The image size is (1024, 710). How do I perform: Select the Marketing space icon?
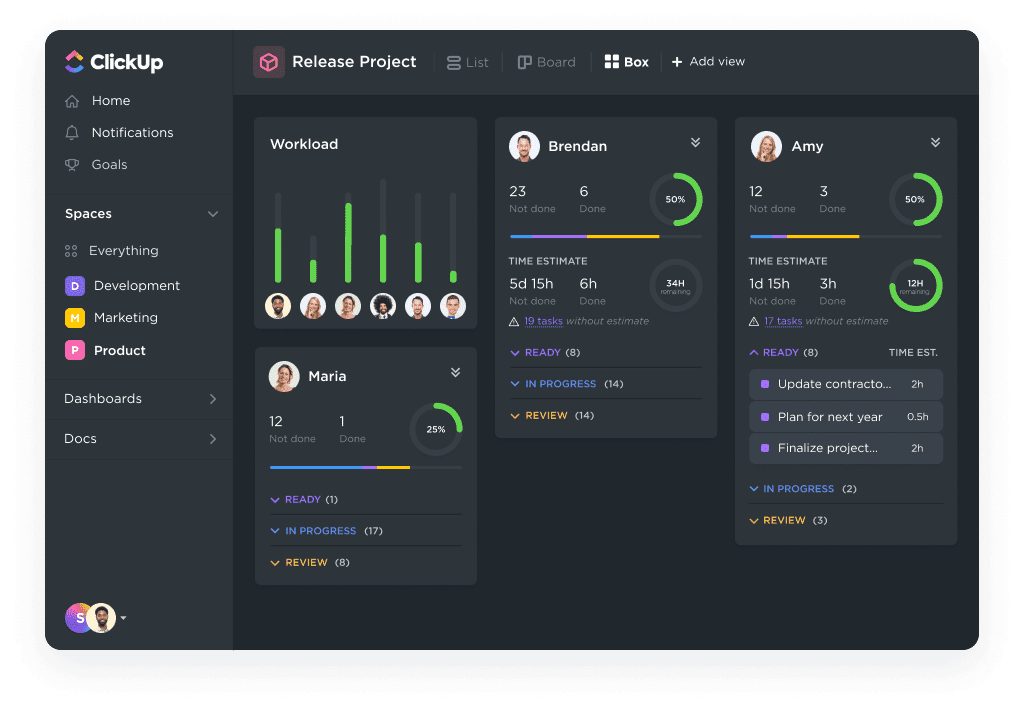pos(75,317)
